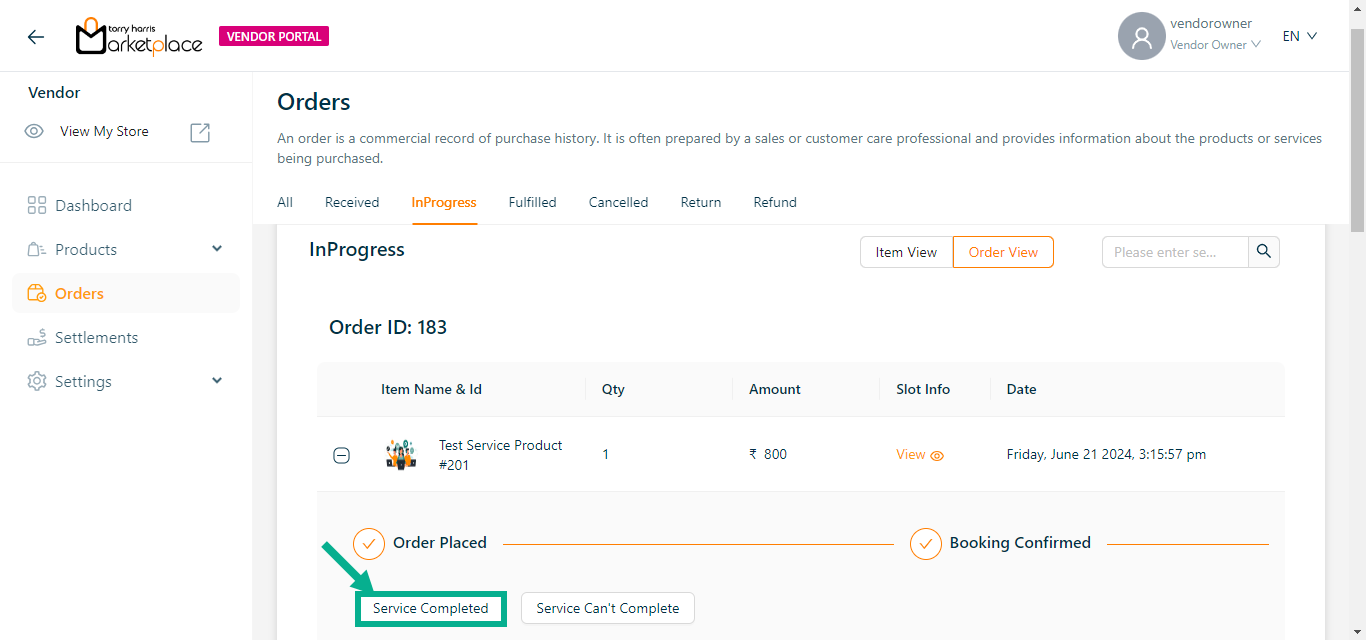The image size is (1366, 640).
Task: View slot info via eye link
Action: 920,455
